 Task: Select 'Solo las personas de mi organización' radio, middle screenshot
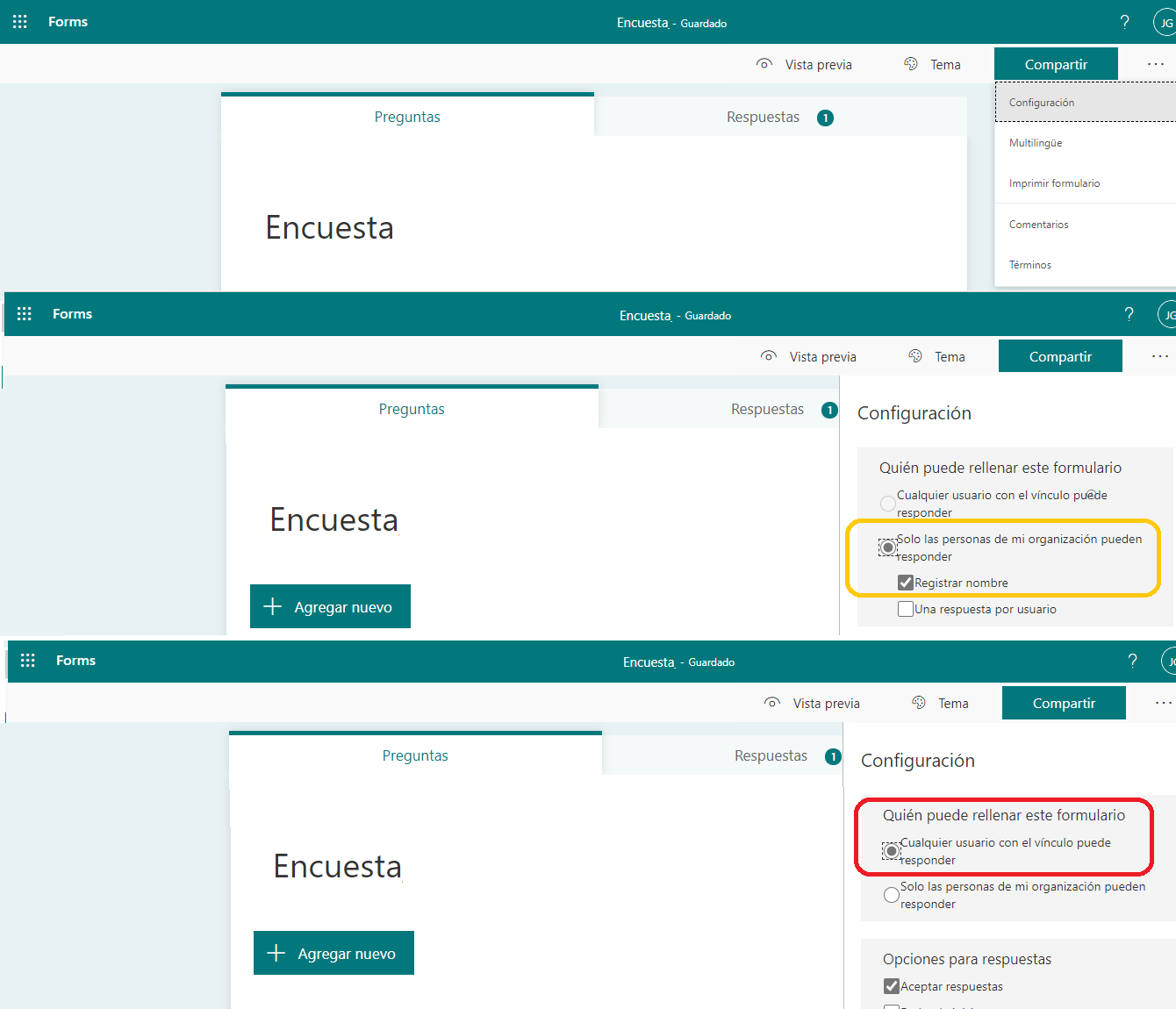888,547
